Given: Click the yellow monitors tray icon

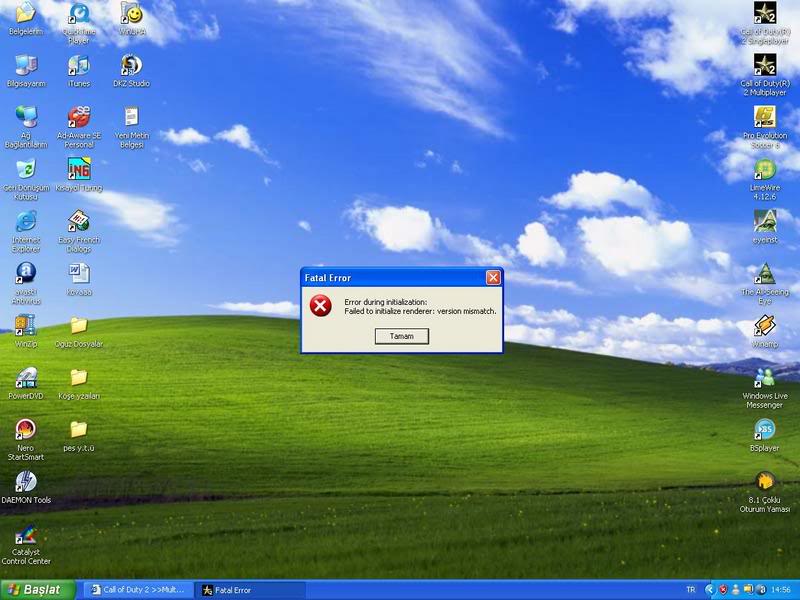Looking at the screenshot, I should coord(748,590).
